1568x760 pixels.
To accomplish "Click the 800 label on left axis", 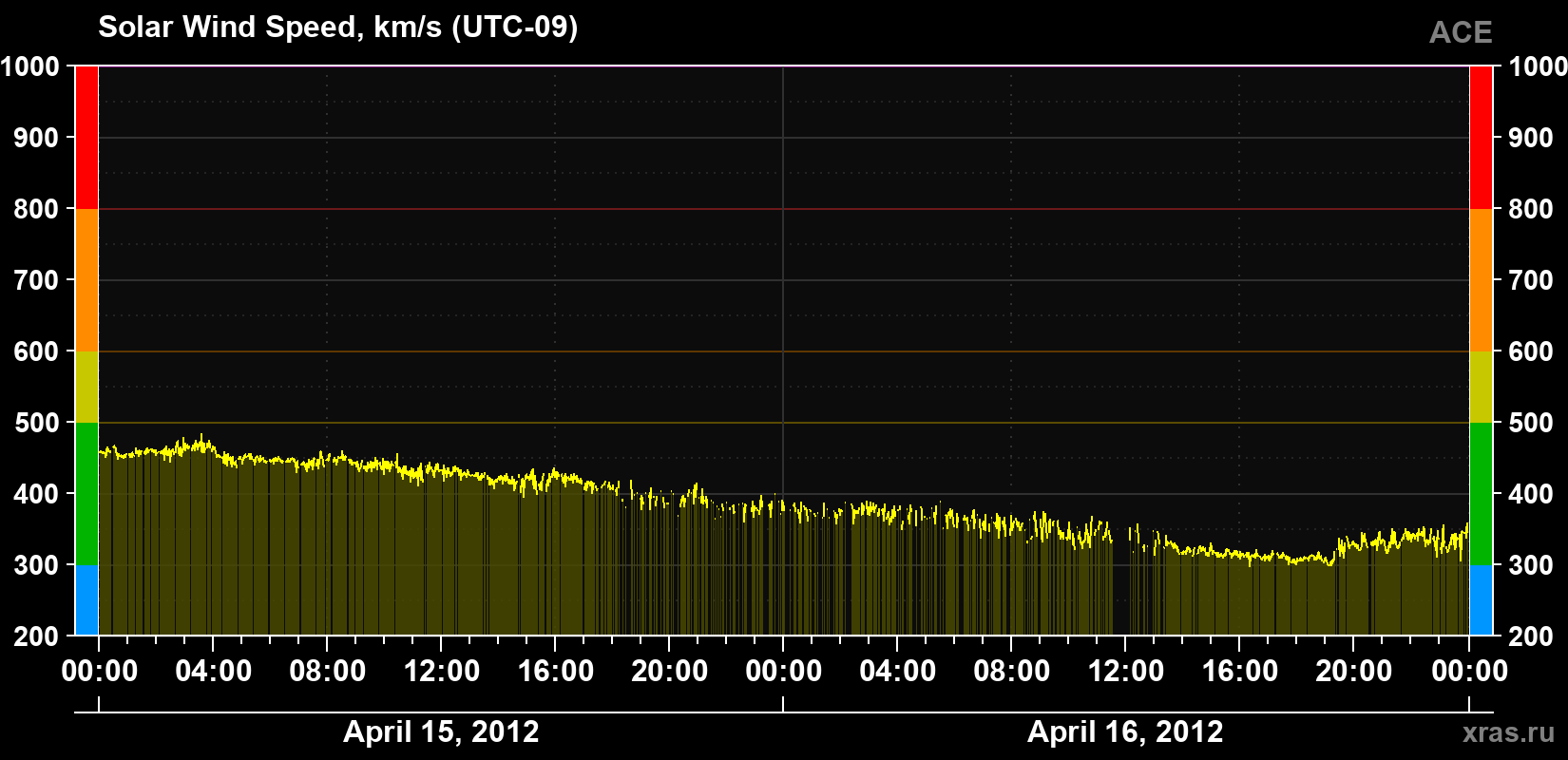I will (x=37, y=209).
